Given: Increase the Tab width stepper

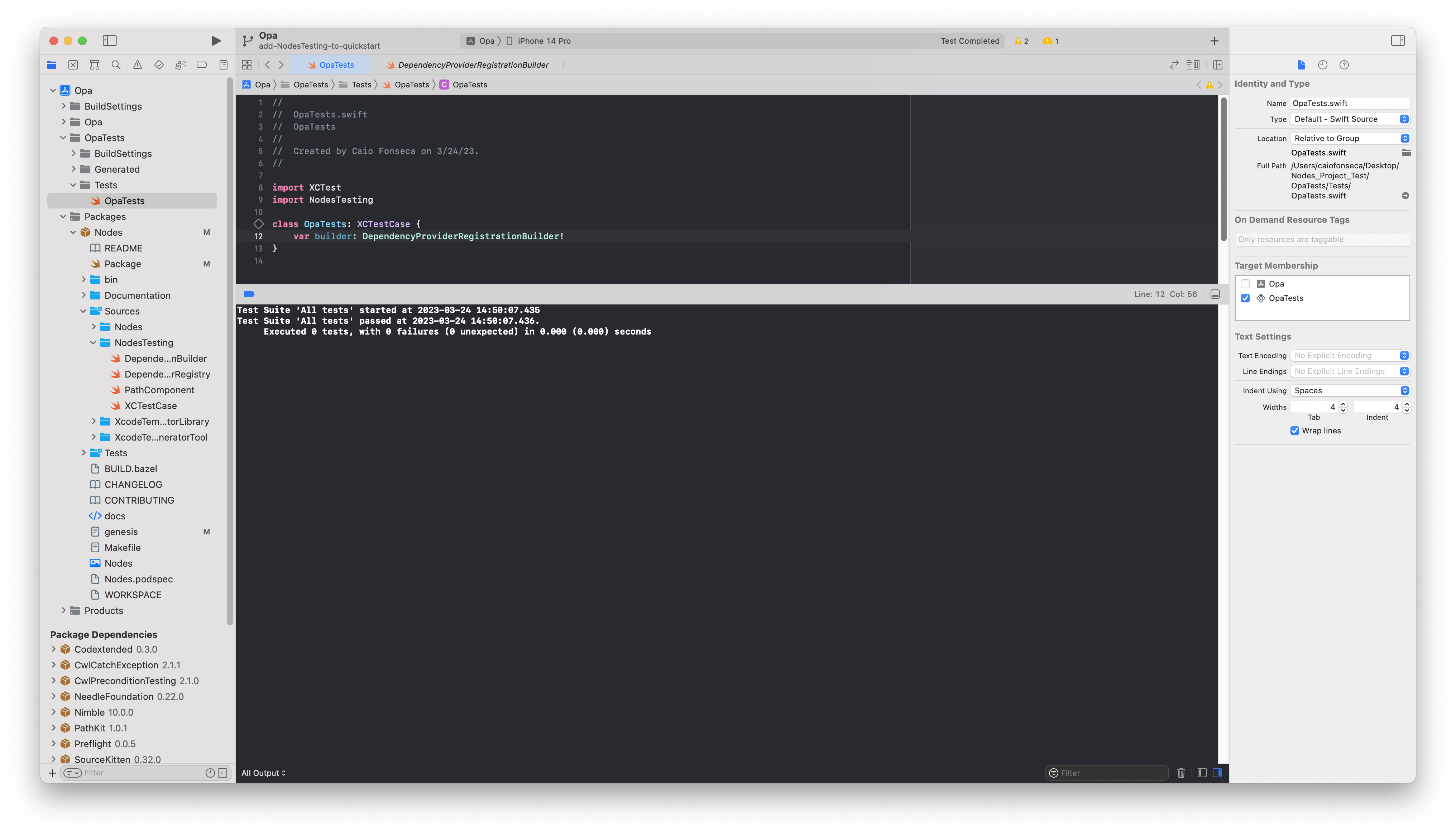Looking at the screenshot, I should [1343, 404].
